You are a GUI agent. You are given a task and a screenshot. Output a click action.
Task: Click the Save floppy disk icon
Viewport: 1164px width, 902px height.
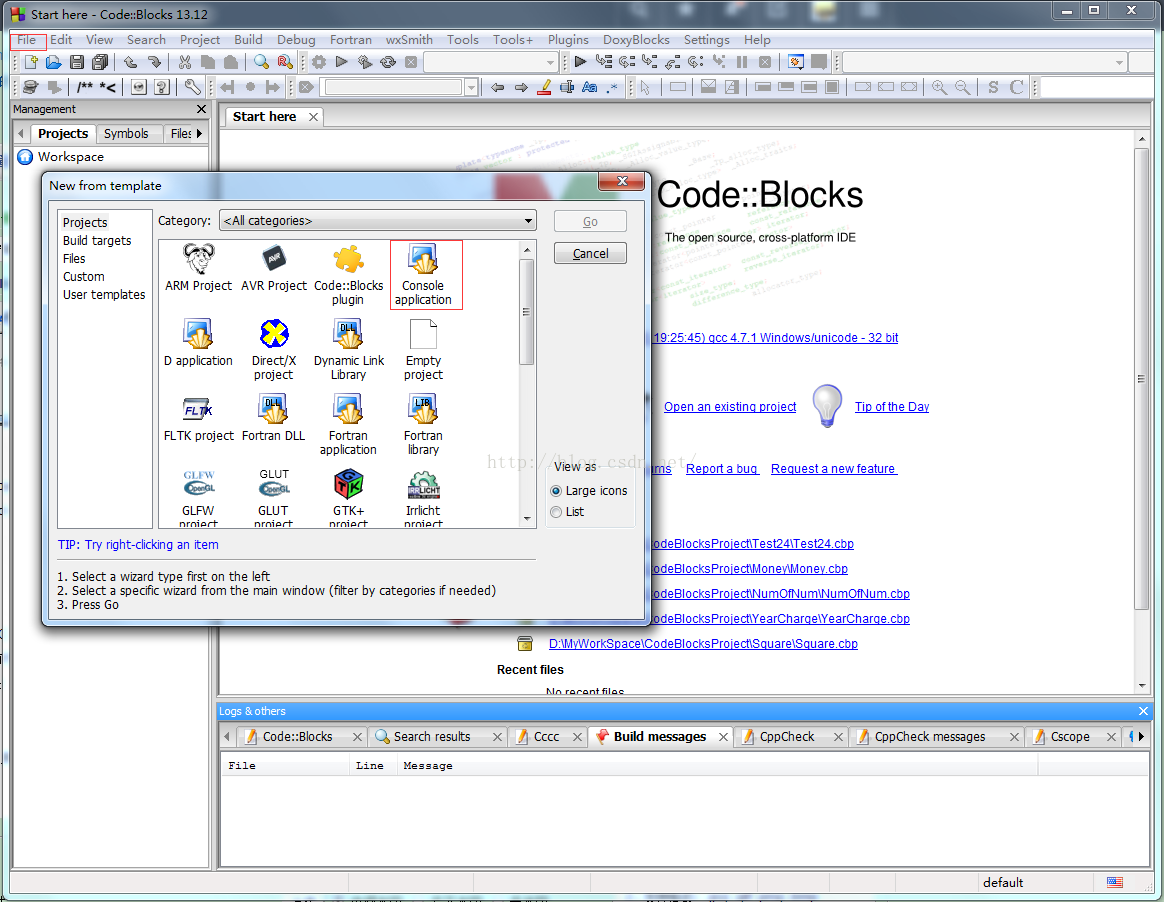pyautogui.click(x=76, y=62)
